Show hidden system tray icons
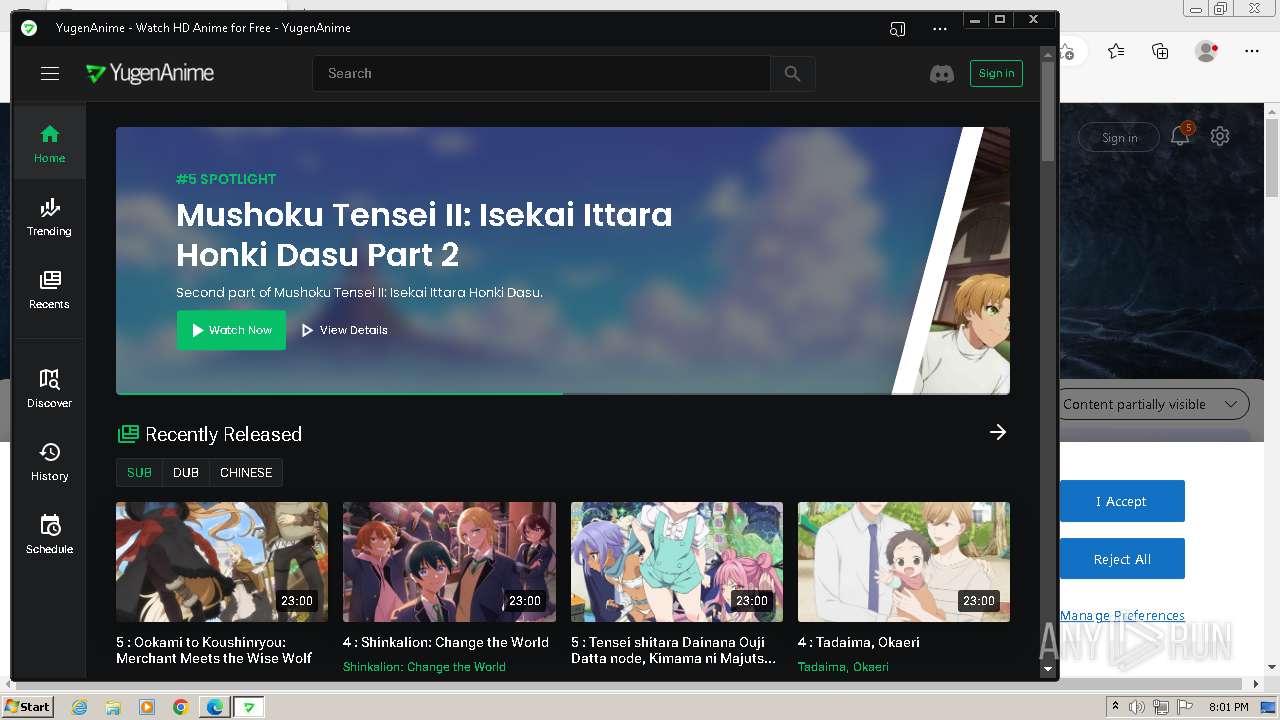The image size is (1280, 720). pos(1116,707)
